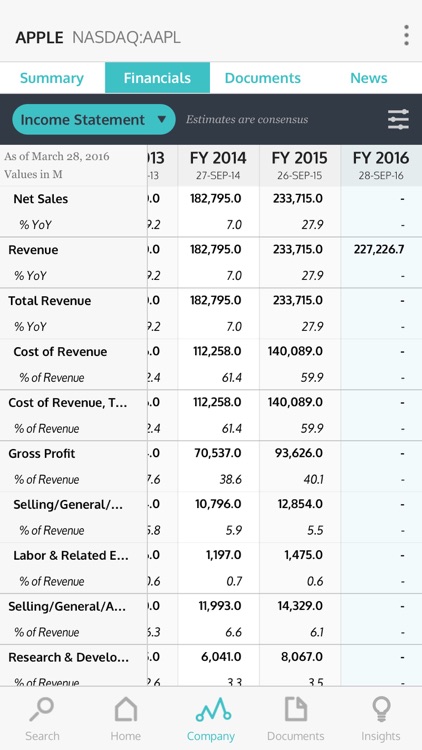This screenshot has height=750, width=422.
Task: Select the 10,796.0 cell
Action: pyautogui.click(x=218, y=504)
